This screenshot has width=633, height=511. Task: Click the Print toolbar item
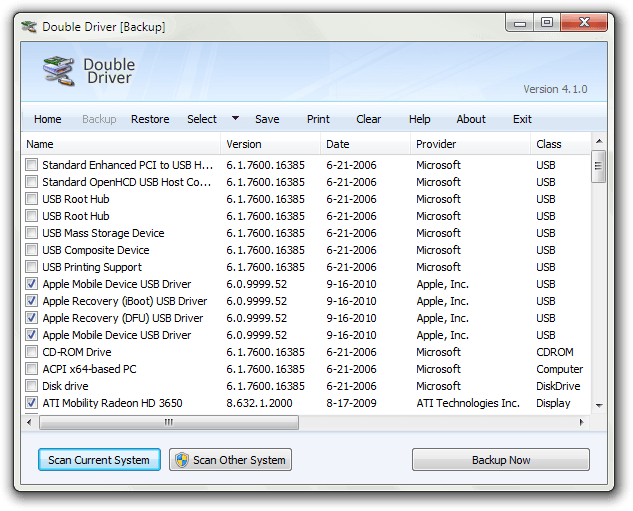[318, 119]
